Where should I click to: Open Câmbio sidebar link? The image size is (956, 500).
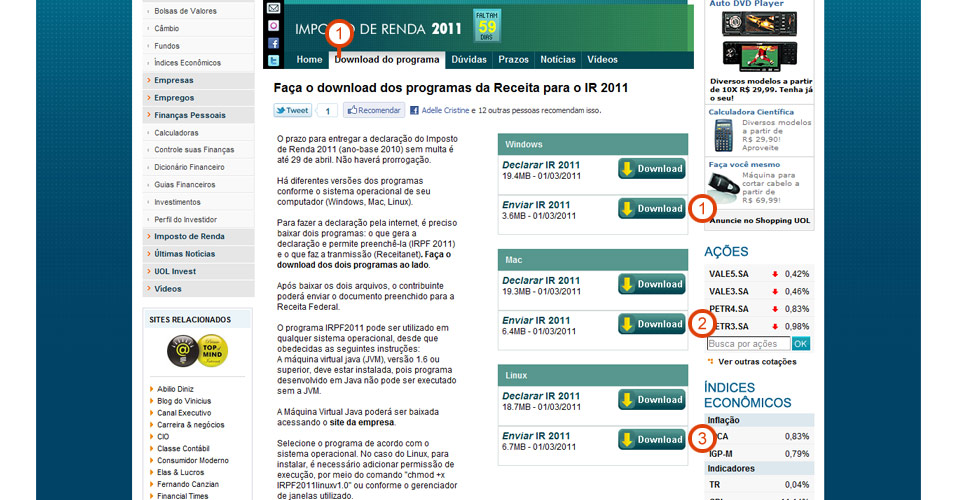point(166,29)
